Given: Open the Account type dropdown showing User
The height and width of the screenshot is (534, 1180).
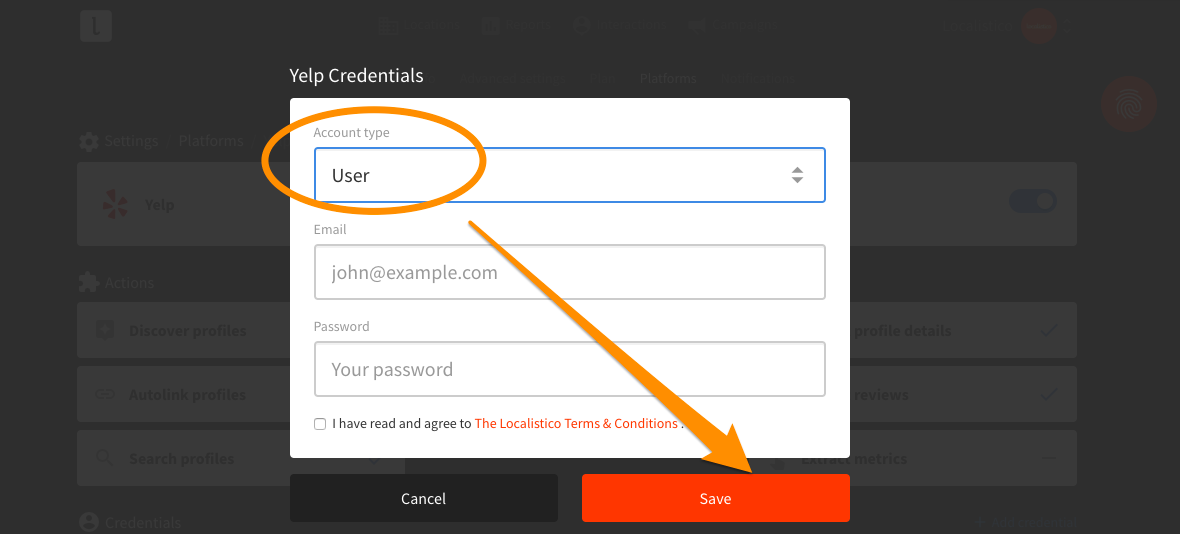Looking at the screenshot, I should click(x=570, y=175).
